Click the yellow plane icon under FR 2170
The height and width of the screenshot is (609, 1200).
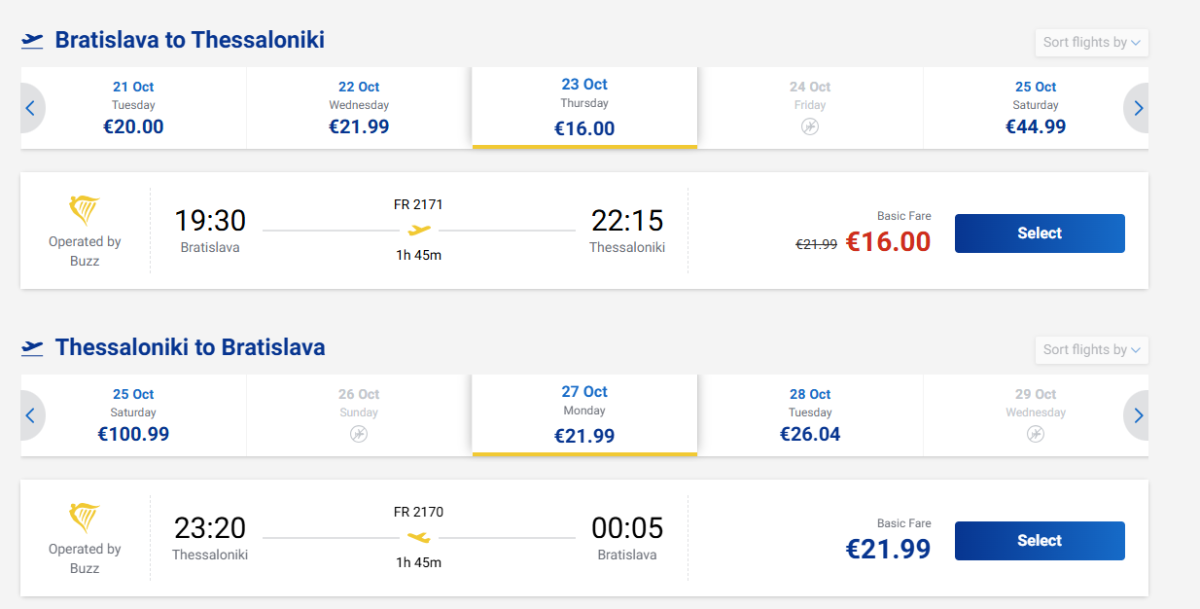pos(419,538)
